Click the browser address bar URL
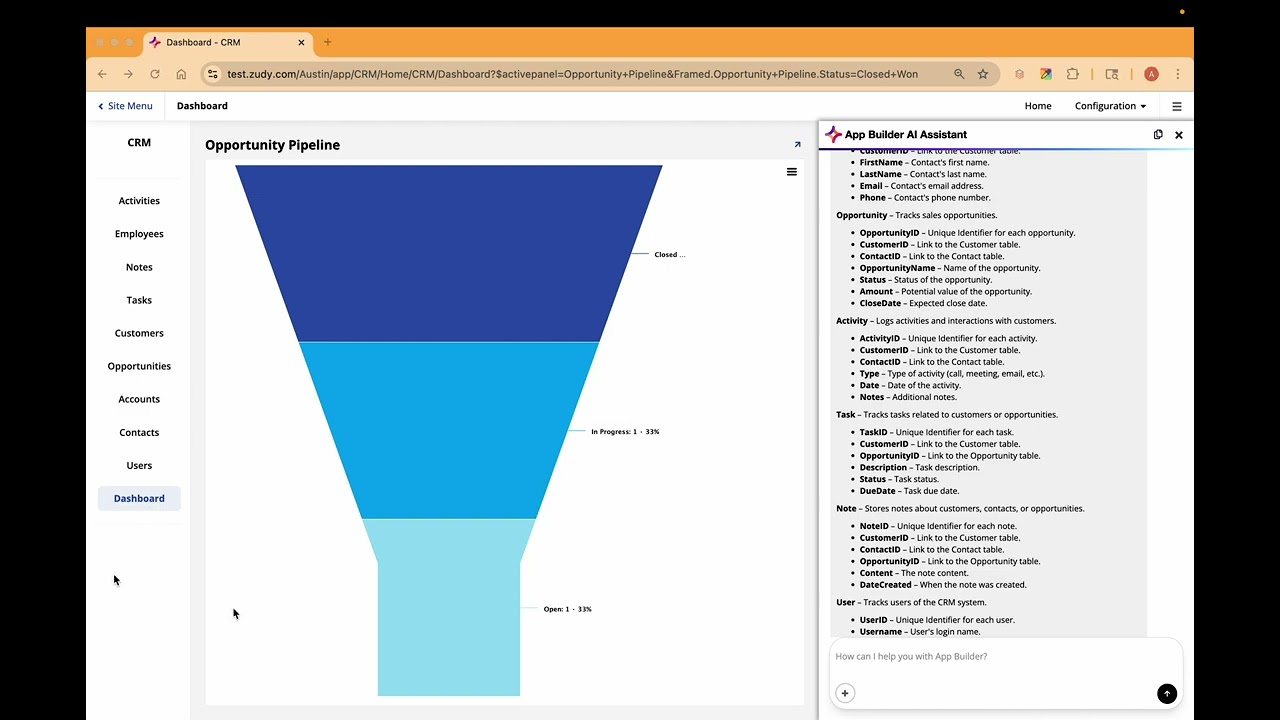This screenshot has height=720, width=1280. 572,74
